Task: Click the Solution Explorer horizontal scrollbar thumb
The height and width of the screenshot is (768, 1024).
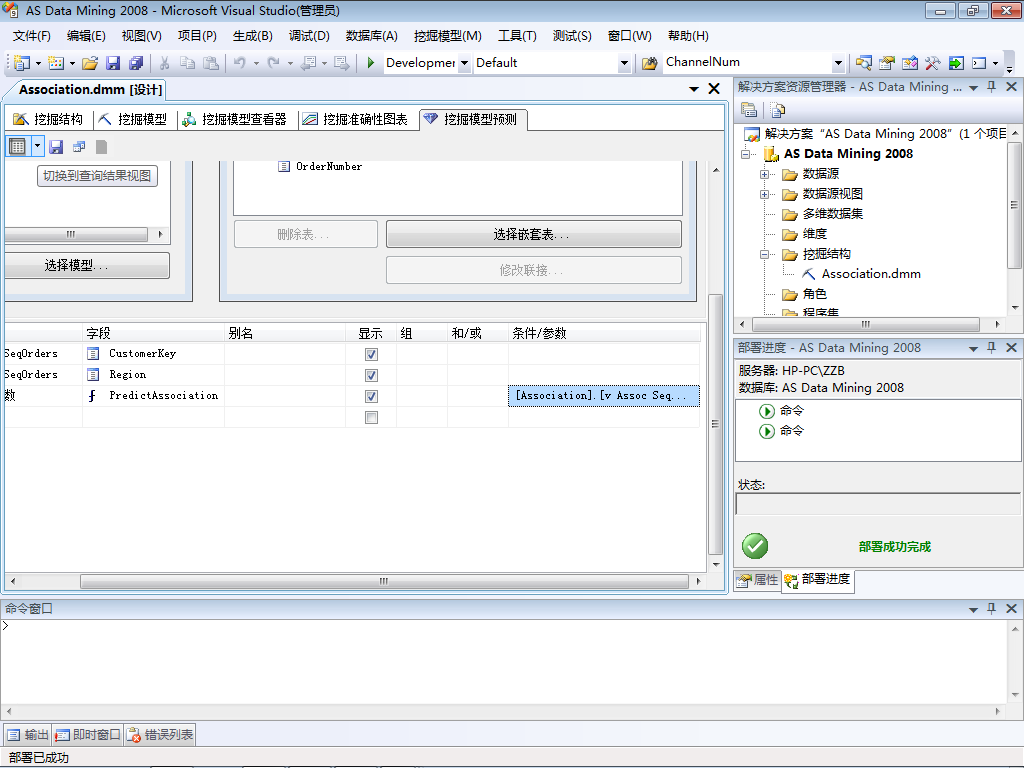Action: pos(865,324)
